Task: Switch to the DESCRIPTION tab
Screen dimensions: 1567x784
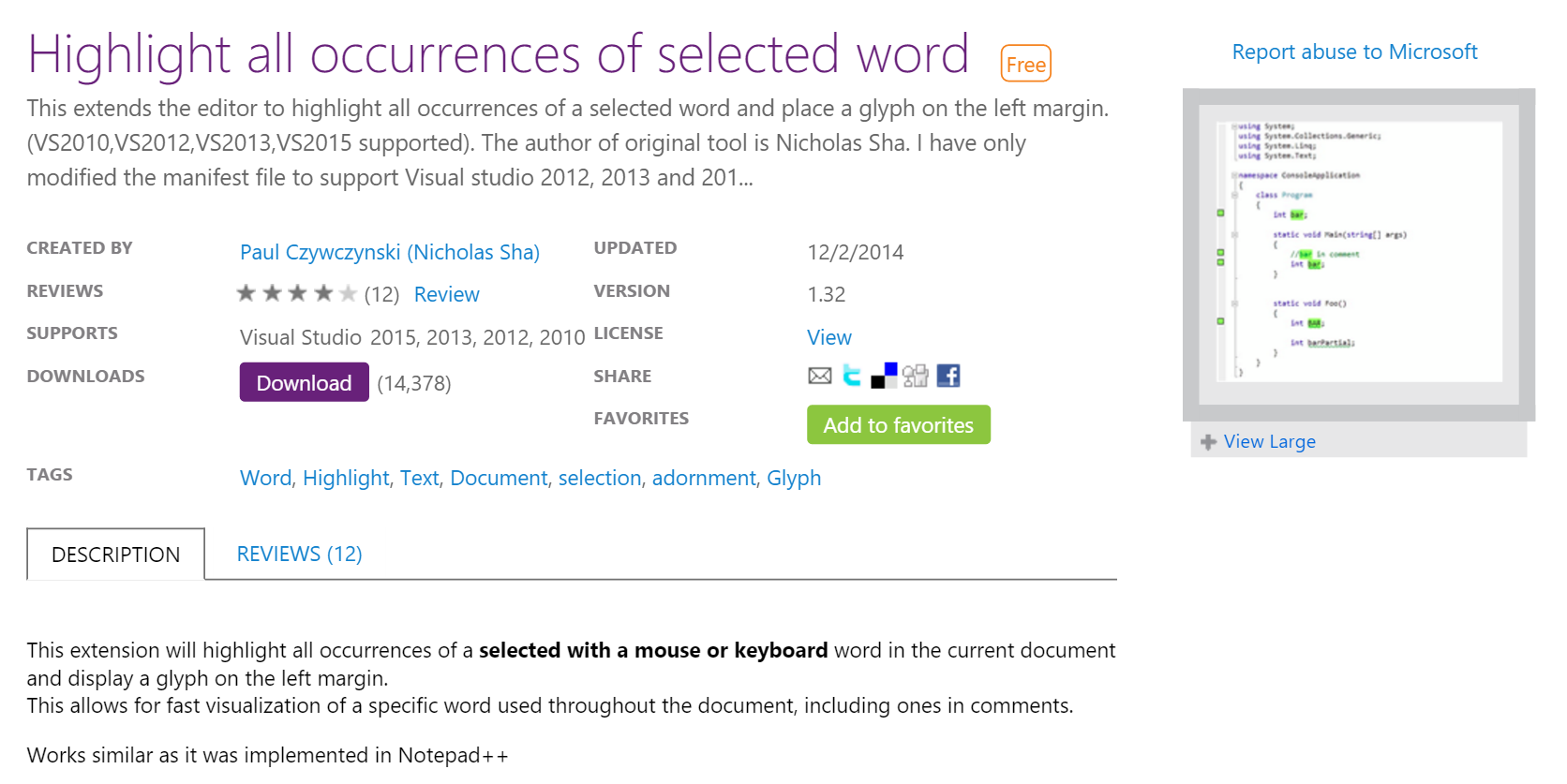Action: [115, 555]
